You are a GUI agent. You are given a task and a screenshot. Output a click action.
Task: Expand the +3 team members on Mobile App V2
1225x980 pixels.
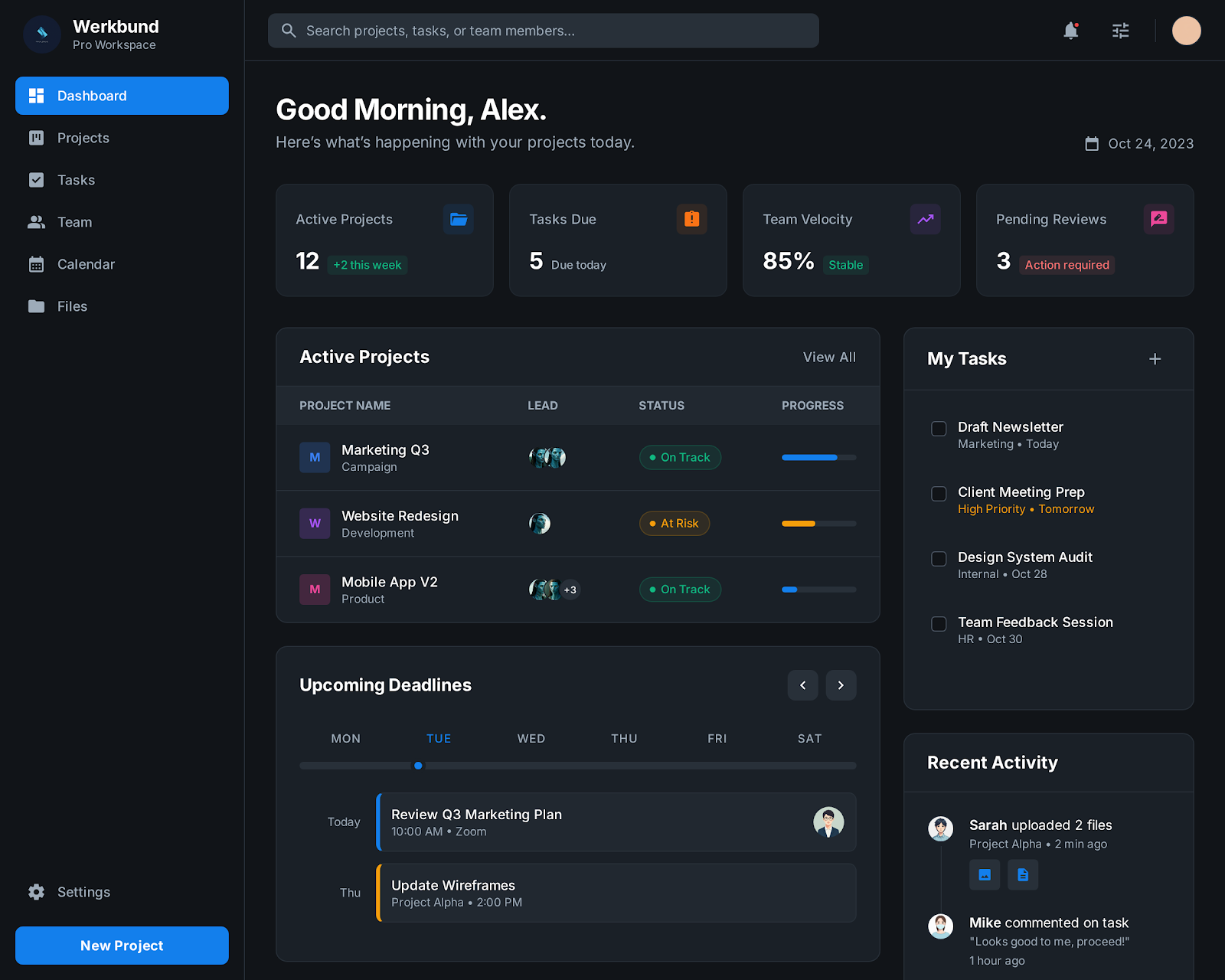(570, 590)
